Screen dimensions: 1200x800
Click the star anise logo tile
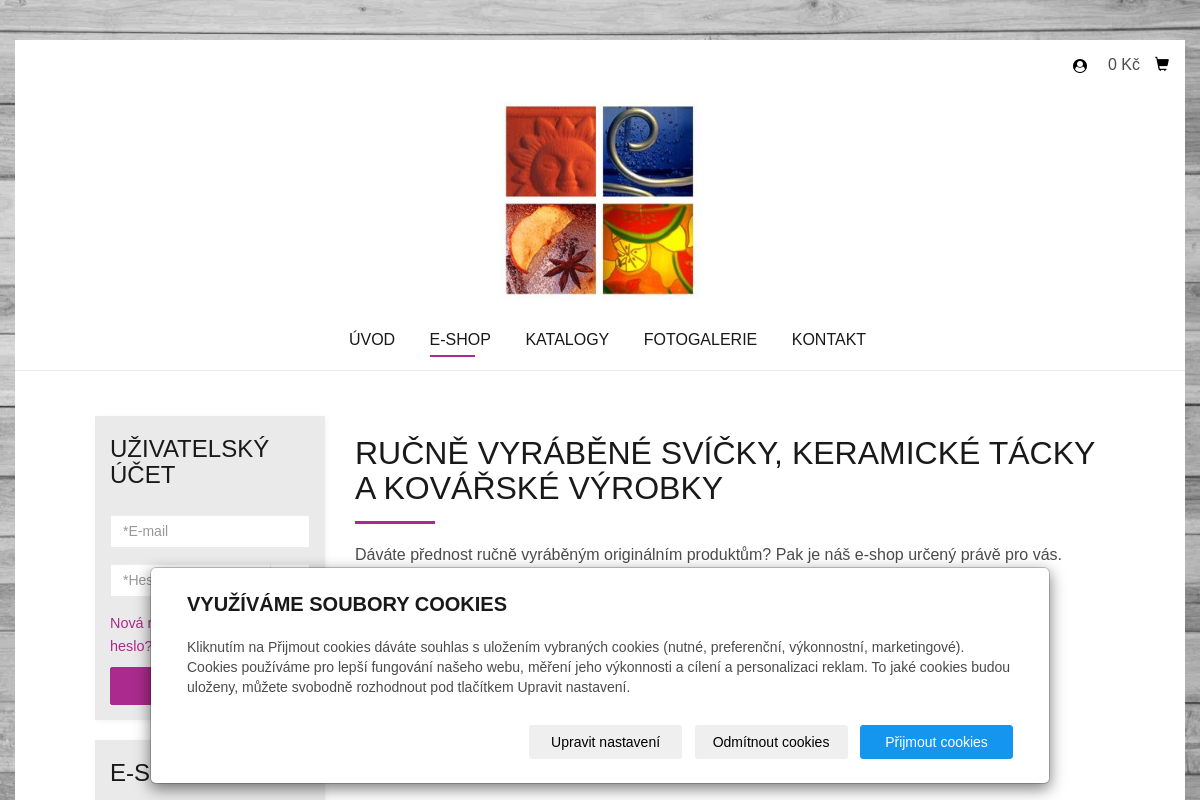coord(551,249)
